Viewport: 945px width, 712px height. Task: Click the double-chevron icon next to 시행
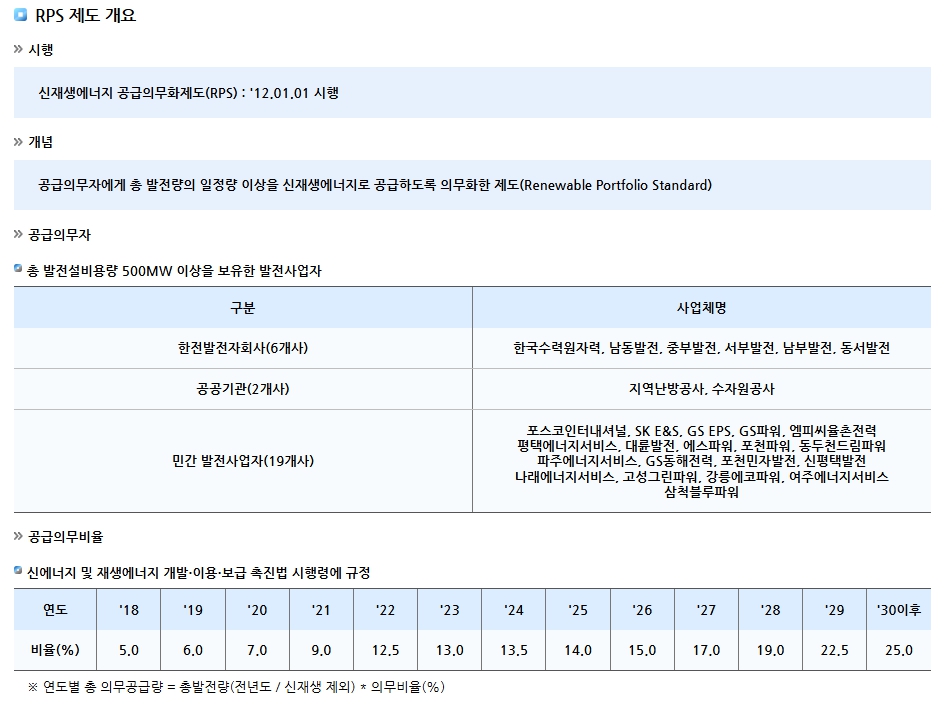pyautogui.click(x=18, y=49)
